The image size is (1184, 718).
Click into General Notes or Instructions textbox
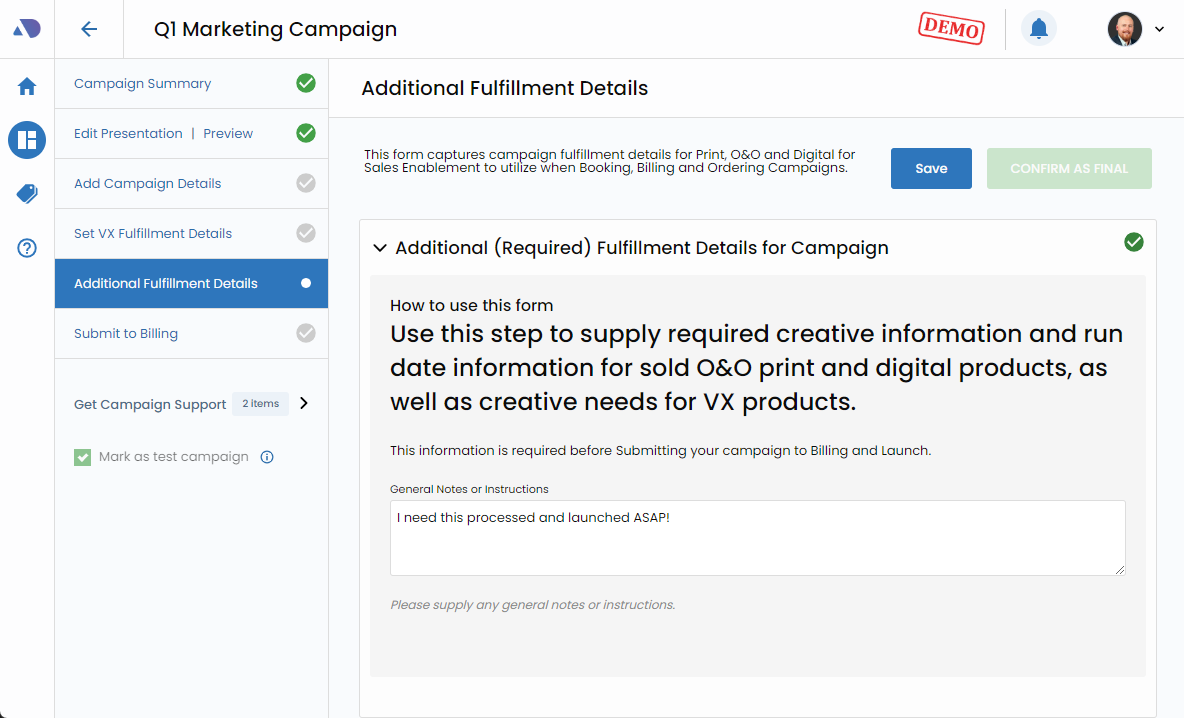(x=757, y=538)
